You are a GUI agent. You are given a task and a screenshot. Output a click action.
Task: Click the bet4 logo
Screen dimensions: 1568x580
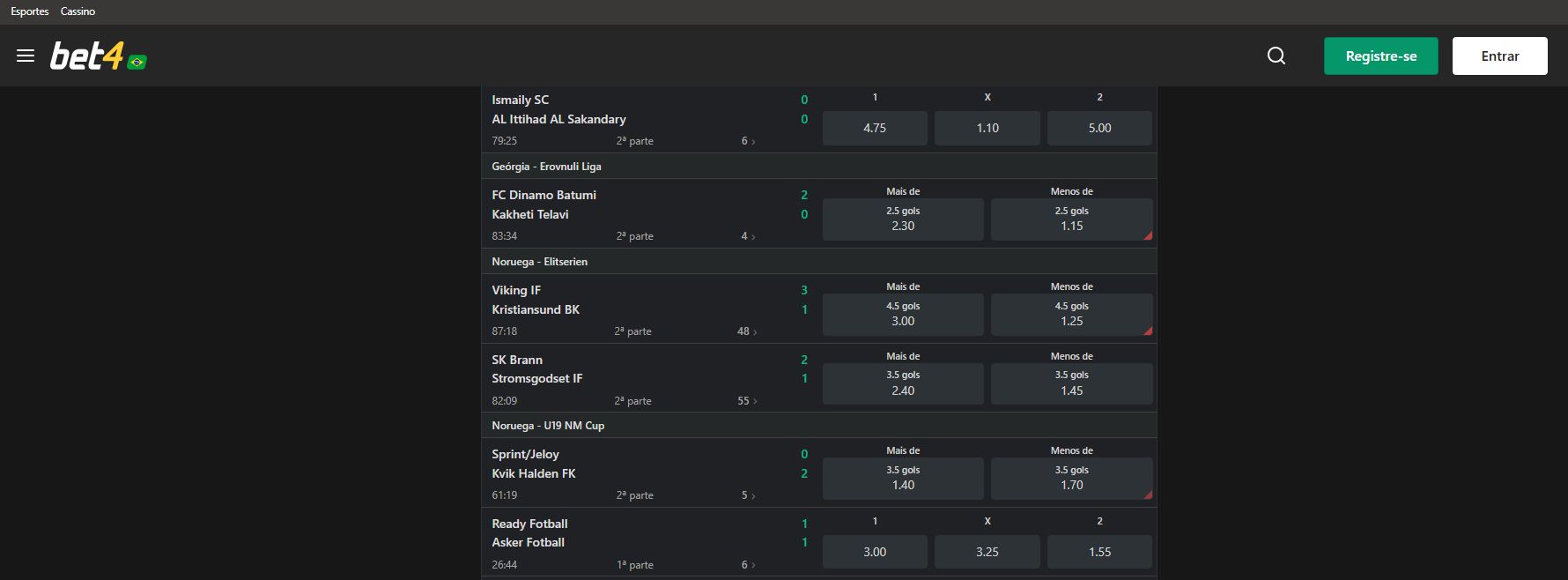coord(86,56)
